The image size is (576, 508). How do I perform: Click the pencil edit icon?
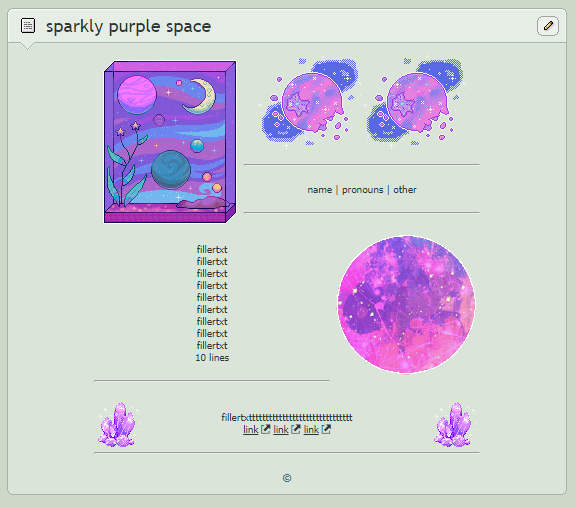(548, 26)
